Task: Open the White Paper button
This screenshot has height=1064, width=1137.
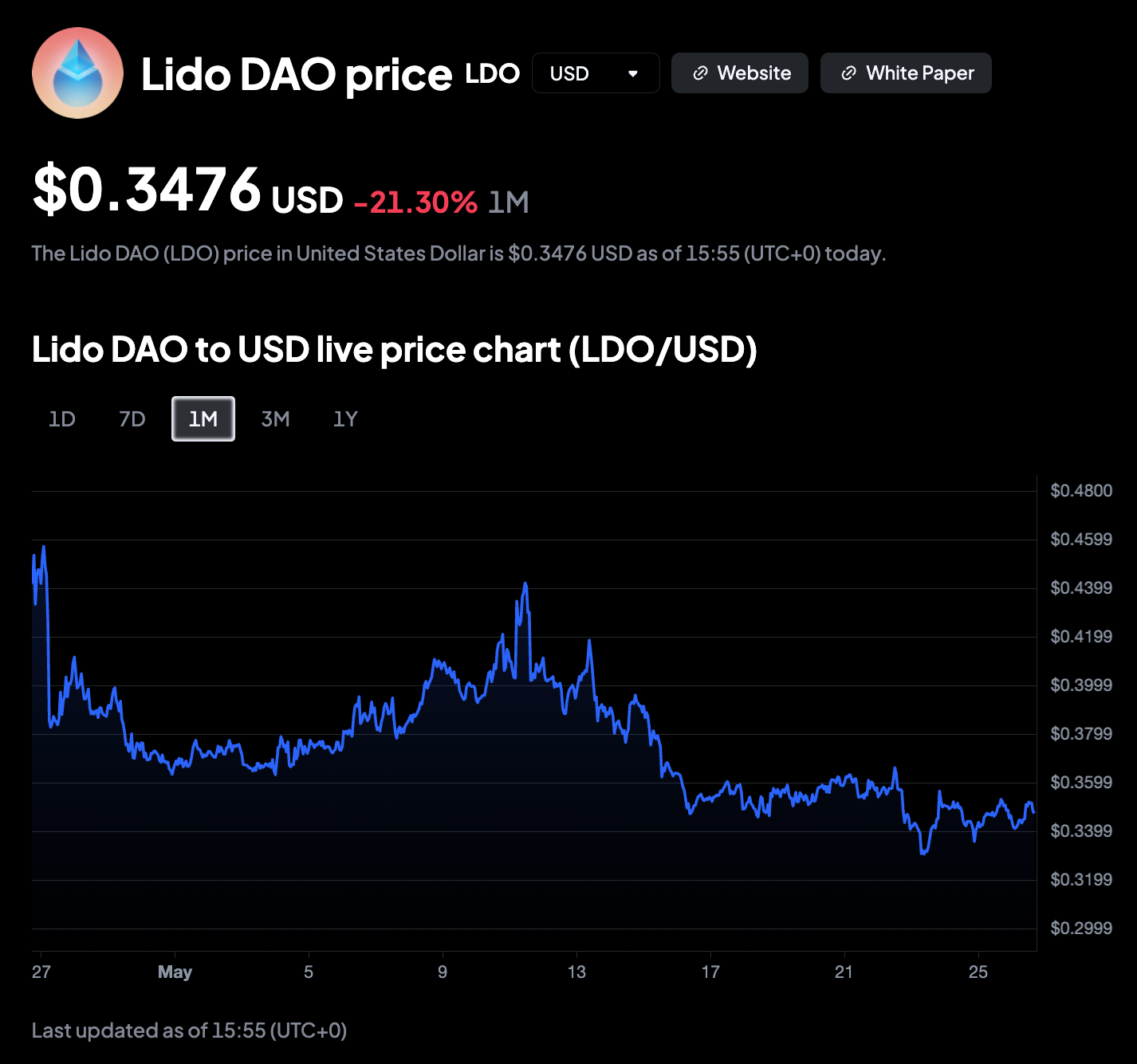Action: (x=906, y=73)
